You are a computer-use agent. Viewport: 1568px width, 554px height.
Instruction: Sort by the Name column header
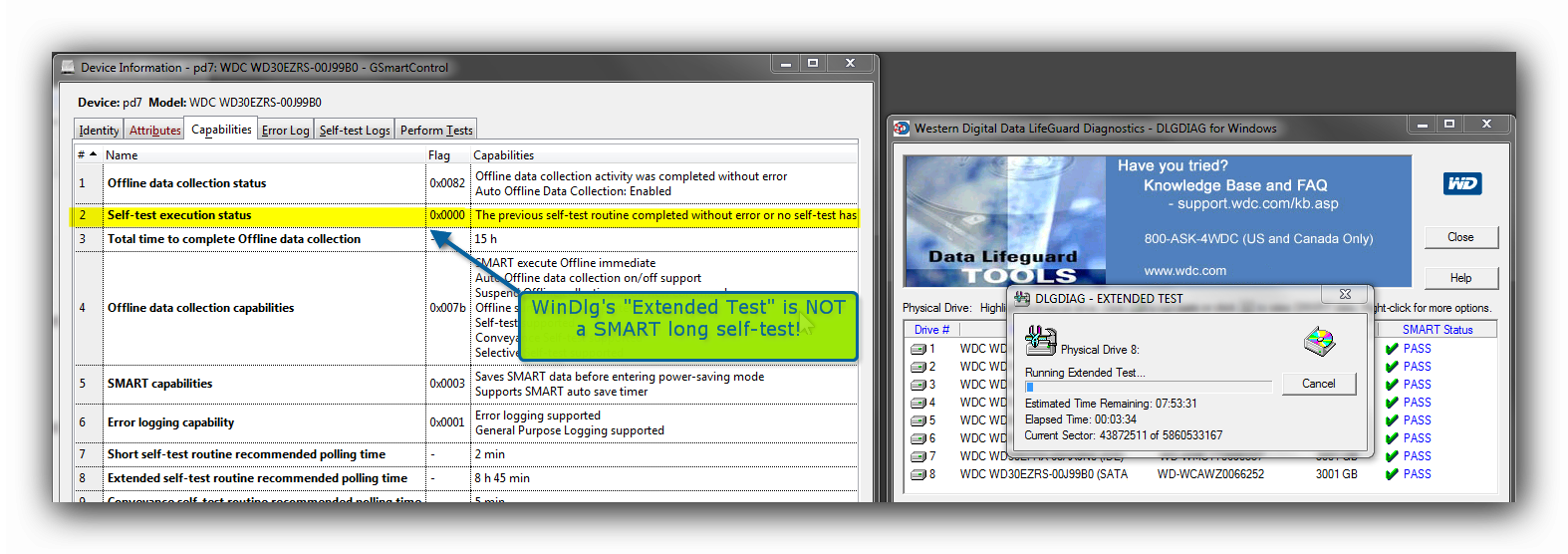[264, 155]
